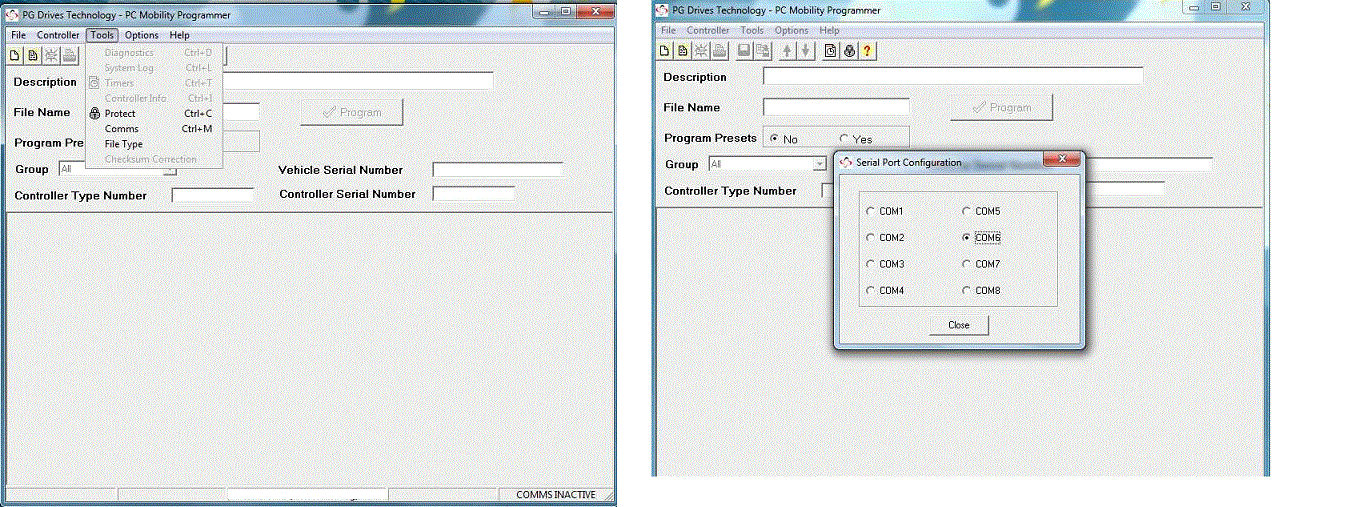Select COM5 in Serial Port Configuration
Viewport: 1355px width, 507px height.
pos(965,212)
